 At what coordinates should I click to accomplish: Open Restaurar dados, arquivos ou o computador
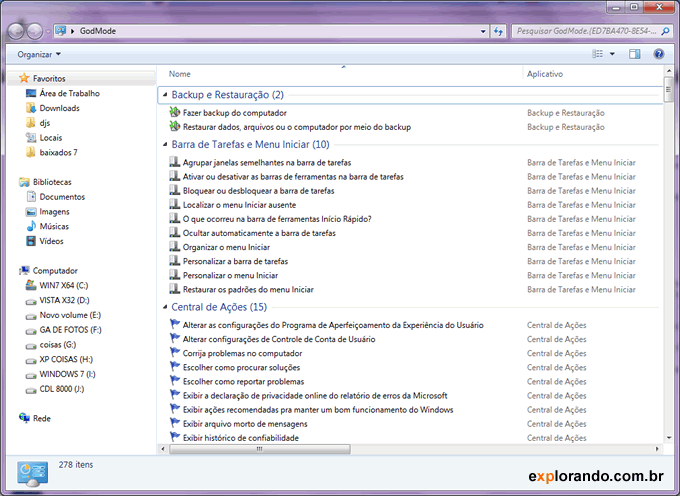[x=297, y=127]
